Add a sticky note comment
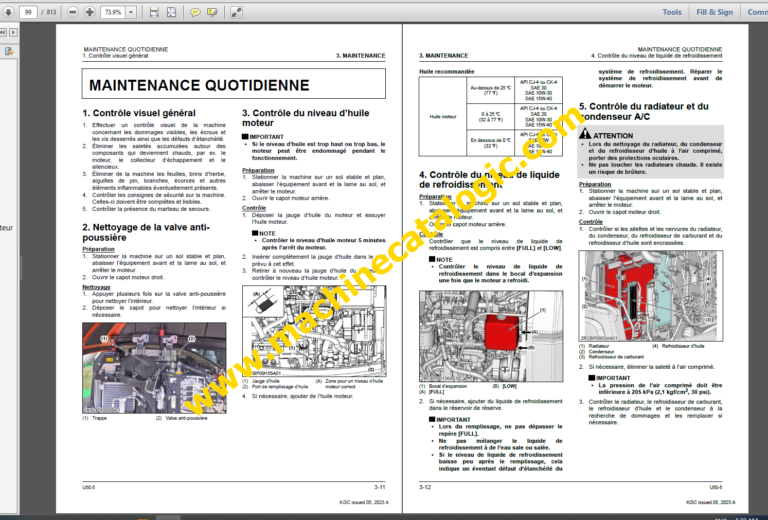The width and height of the screenshot is (768, 520). 195,12
